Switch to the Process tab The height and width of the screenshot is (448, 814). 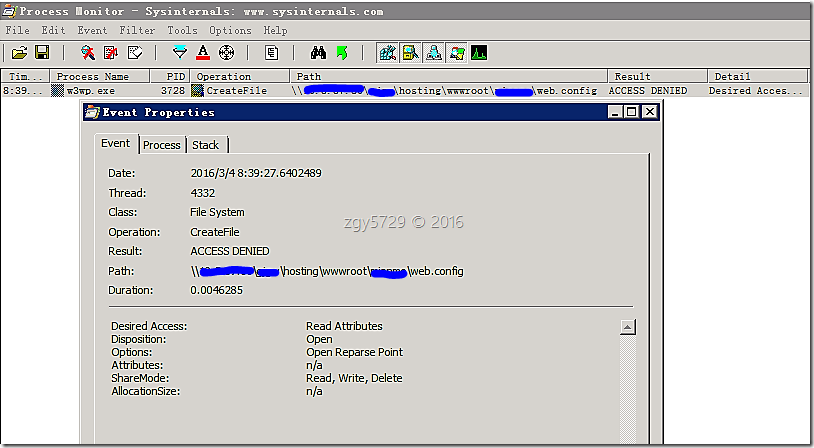click(161, 145)
